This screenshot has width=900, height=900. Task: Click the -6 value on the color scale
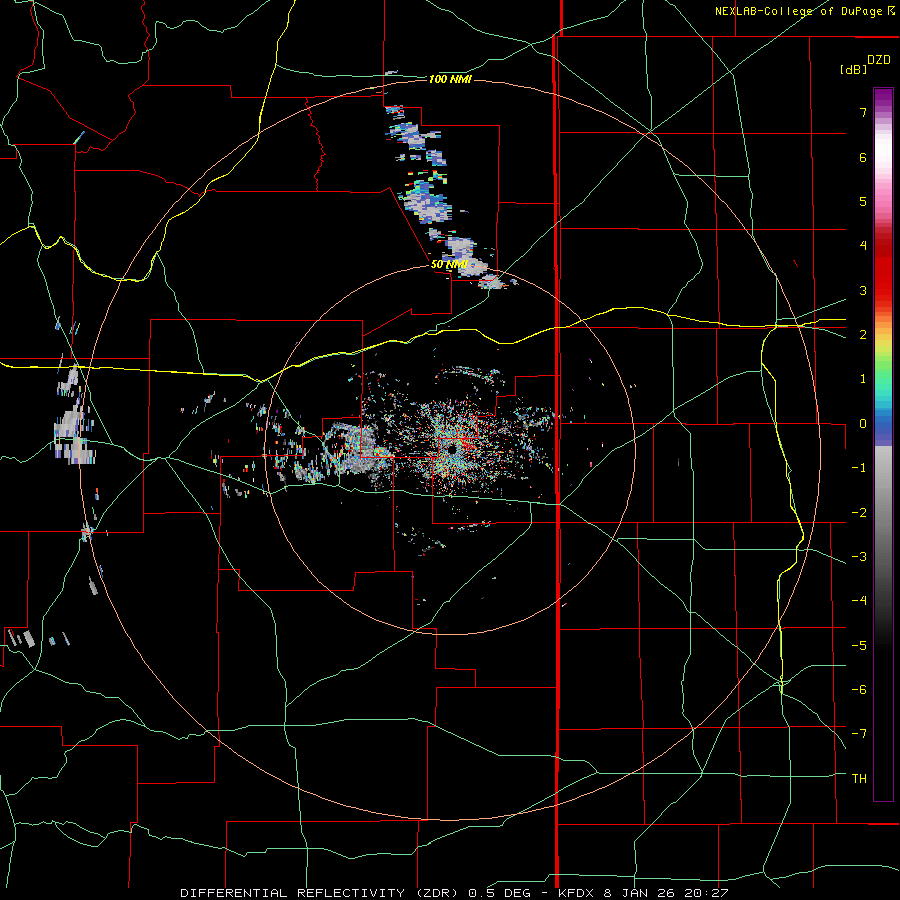pos(859,690)
